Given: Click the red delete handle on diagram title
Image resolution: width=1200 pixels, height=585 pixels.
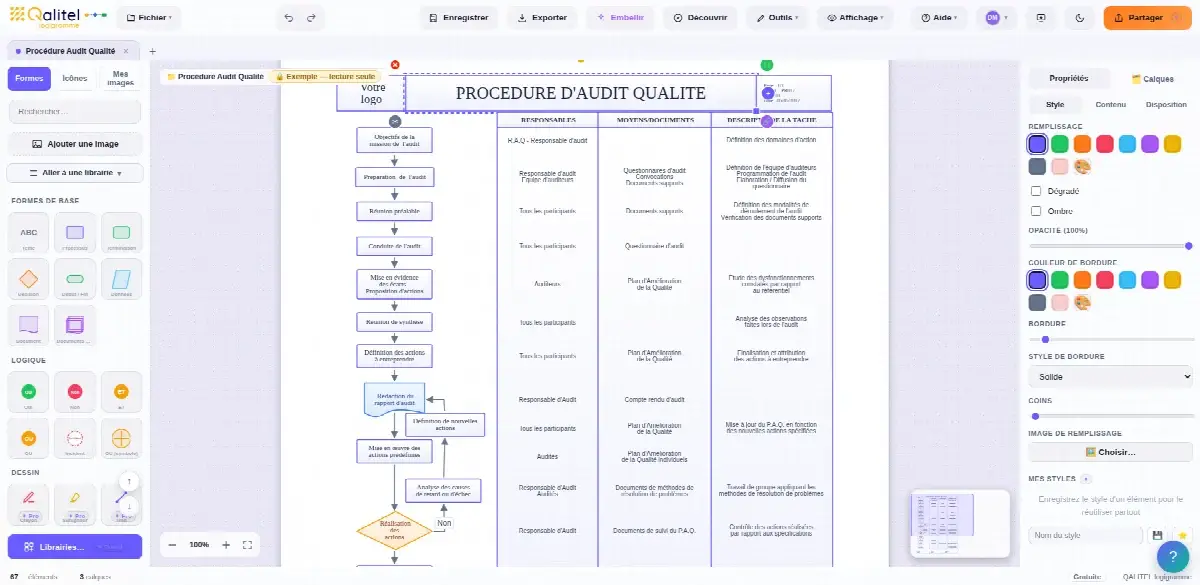Looking at the screenshot, I should (395, 65).
